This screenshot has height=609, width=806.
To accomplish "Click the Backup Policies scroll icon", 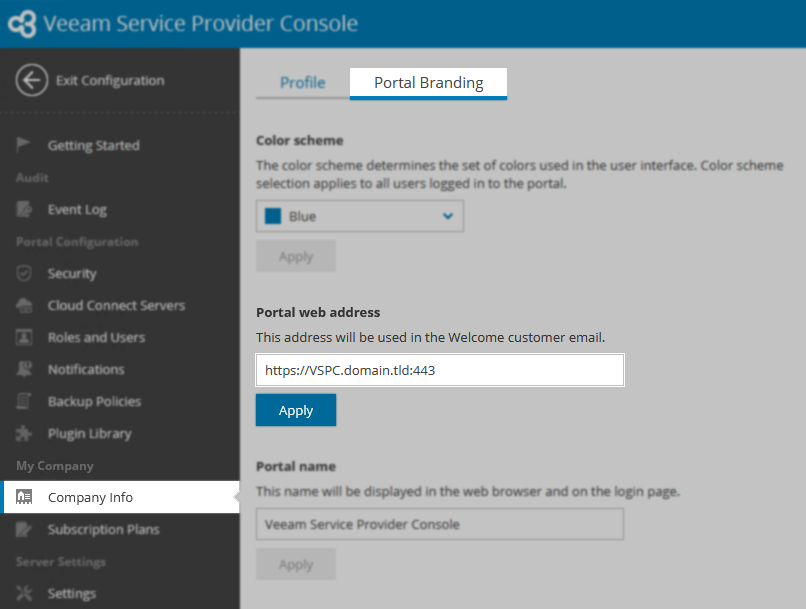I will click(24, 401).
